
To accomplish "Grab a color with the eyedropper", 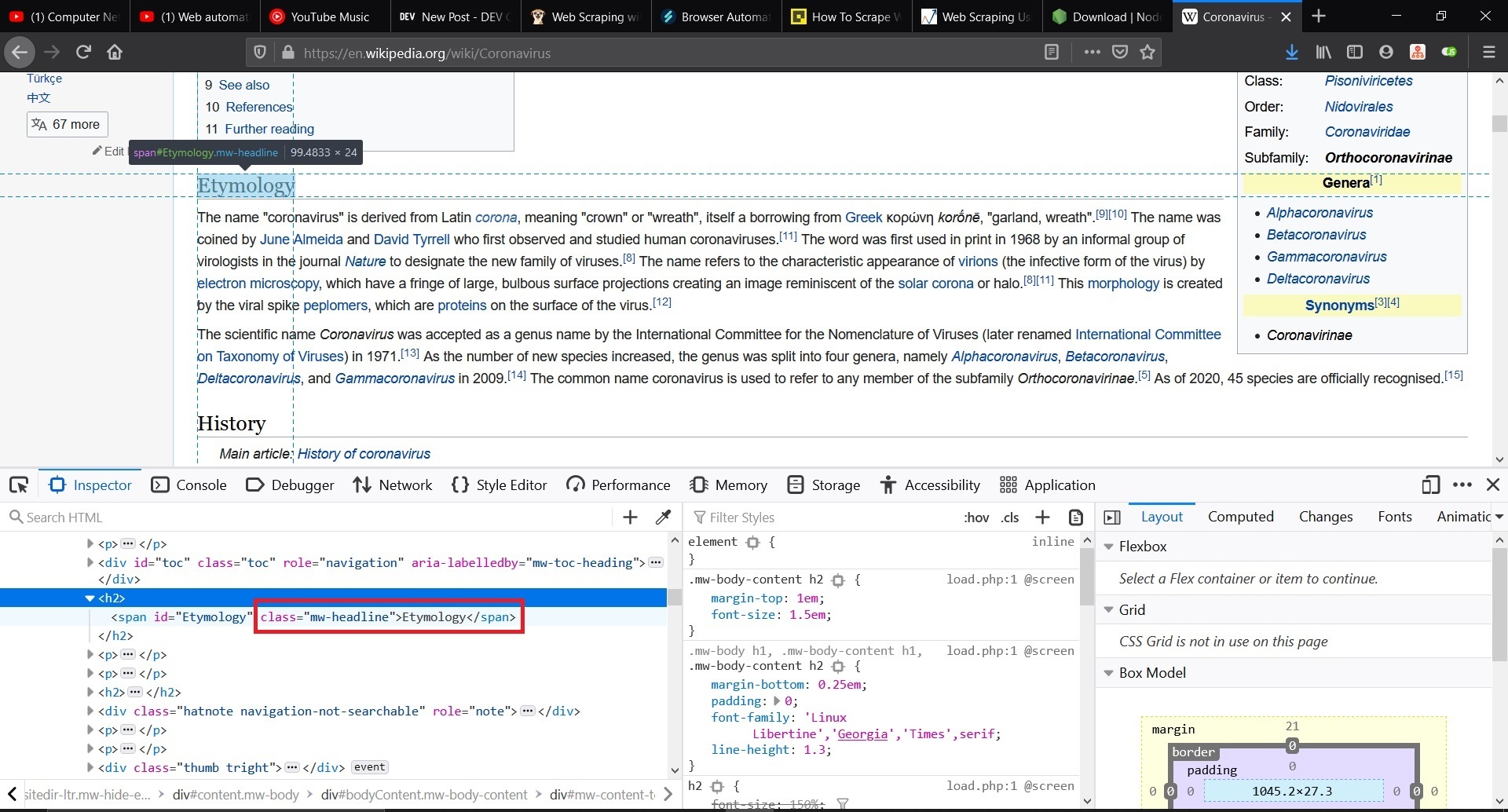I will 663,517.
